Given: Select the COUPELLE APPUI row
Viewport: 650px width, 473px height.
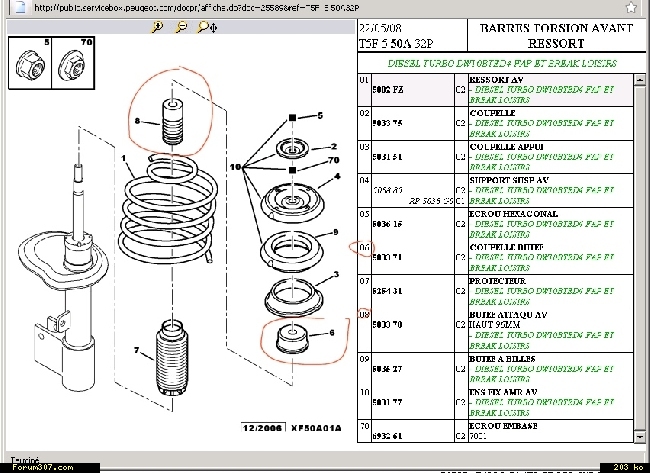Looking at the screenshot, I should click(x=496, y=157).
